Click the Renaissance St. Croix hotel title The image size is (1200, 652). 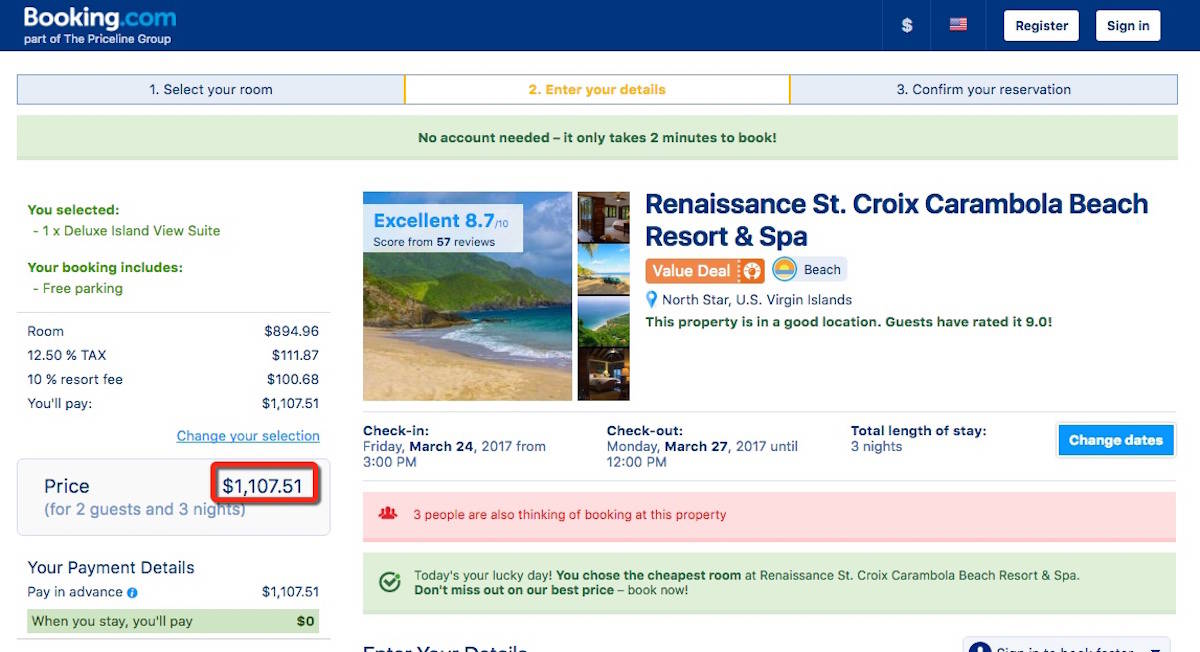coord(896,220)
